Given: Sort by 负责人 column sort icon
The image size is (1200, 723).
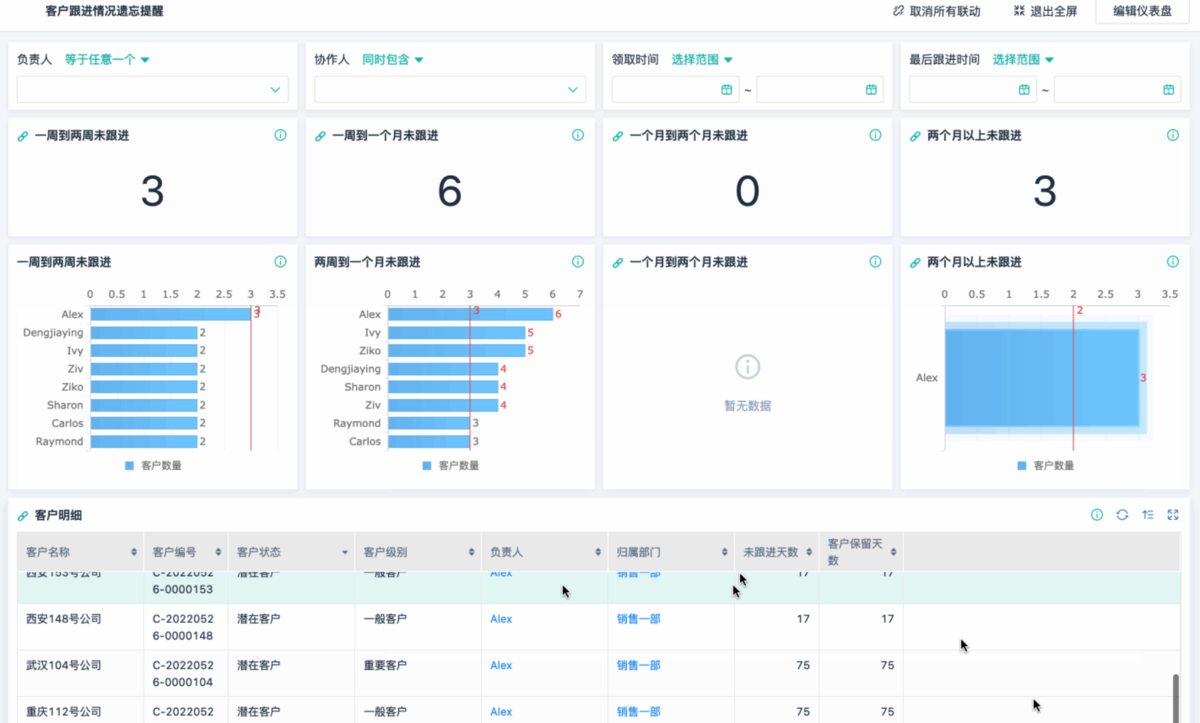Looking at the screenshot, I should (x=597, y=552).
